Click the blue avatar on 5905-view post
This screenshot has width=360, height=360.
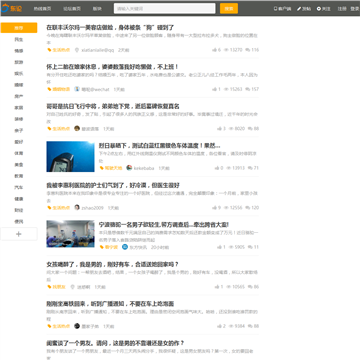click(x=125, y=247)
